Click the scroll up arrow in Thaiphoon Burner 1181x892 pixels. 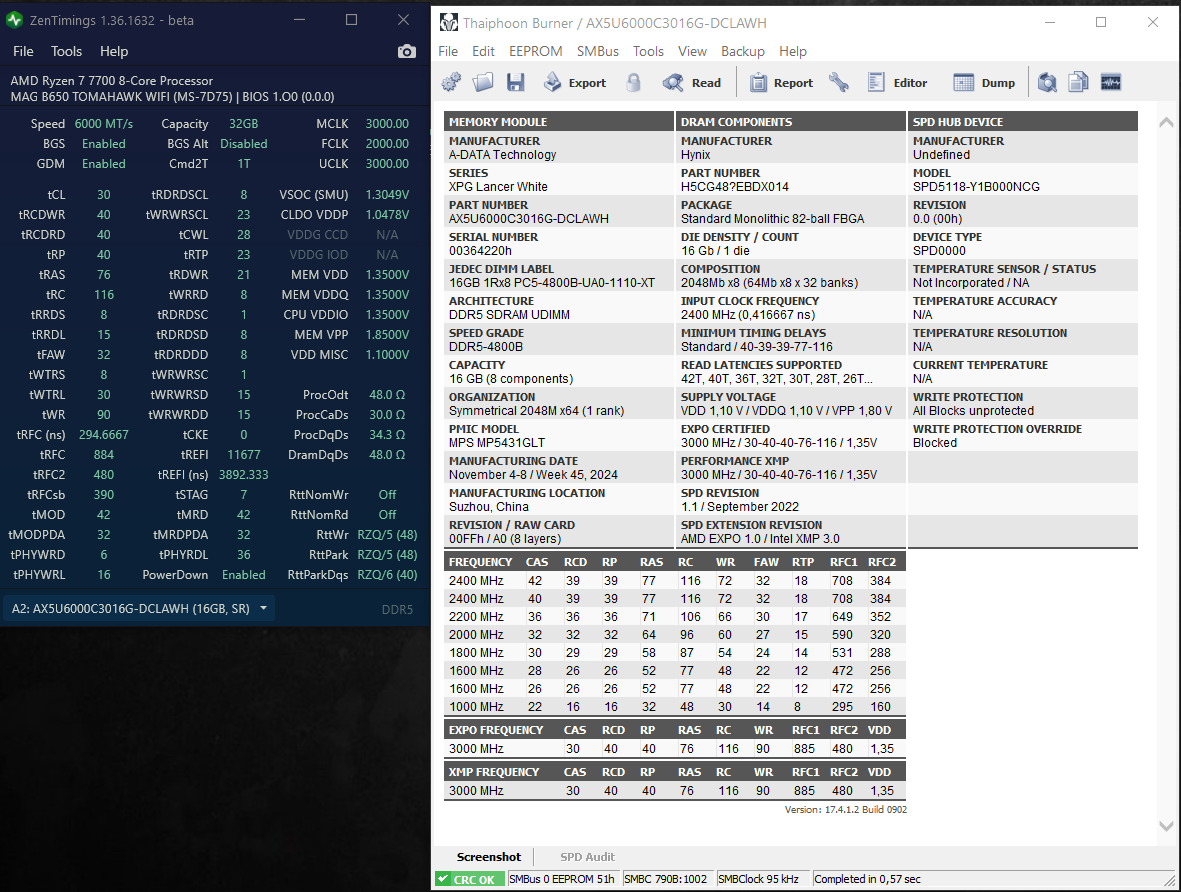[1166, 122]
